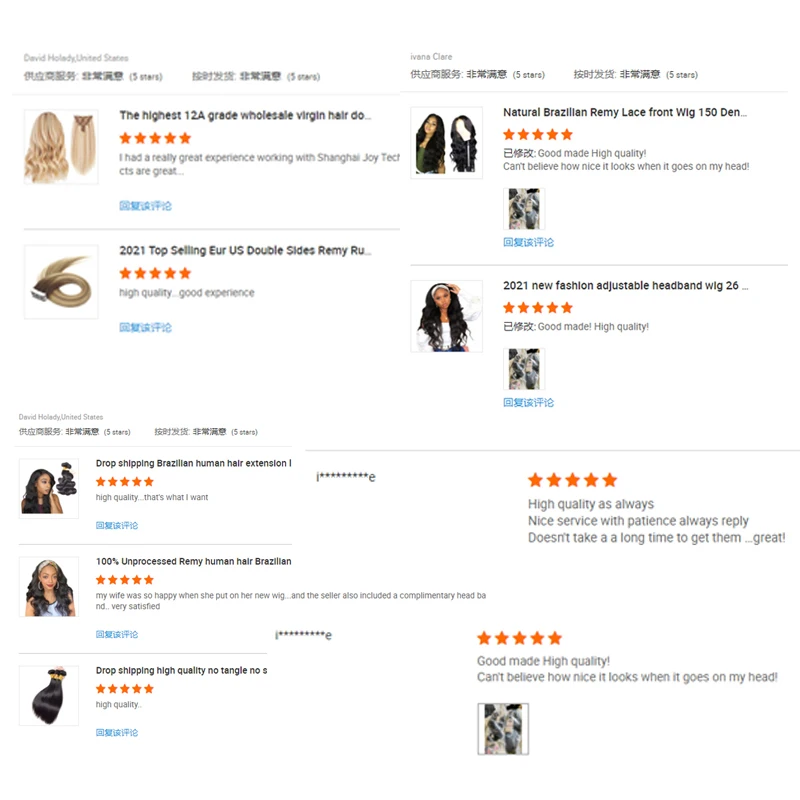
Task: Open the headband wig product thumbnail
Action: pyautogui.click(x=446, y=316)
